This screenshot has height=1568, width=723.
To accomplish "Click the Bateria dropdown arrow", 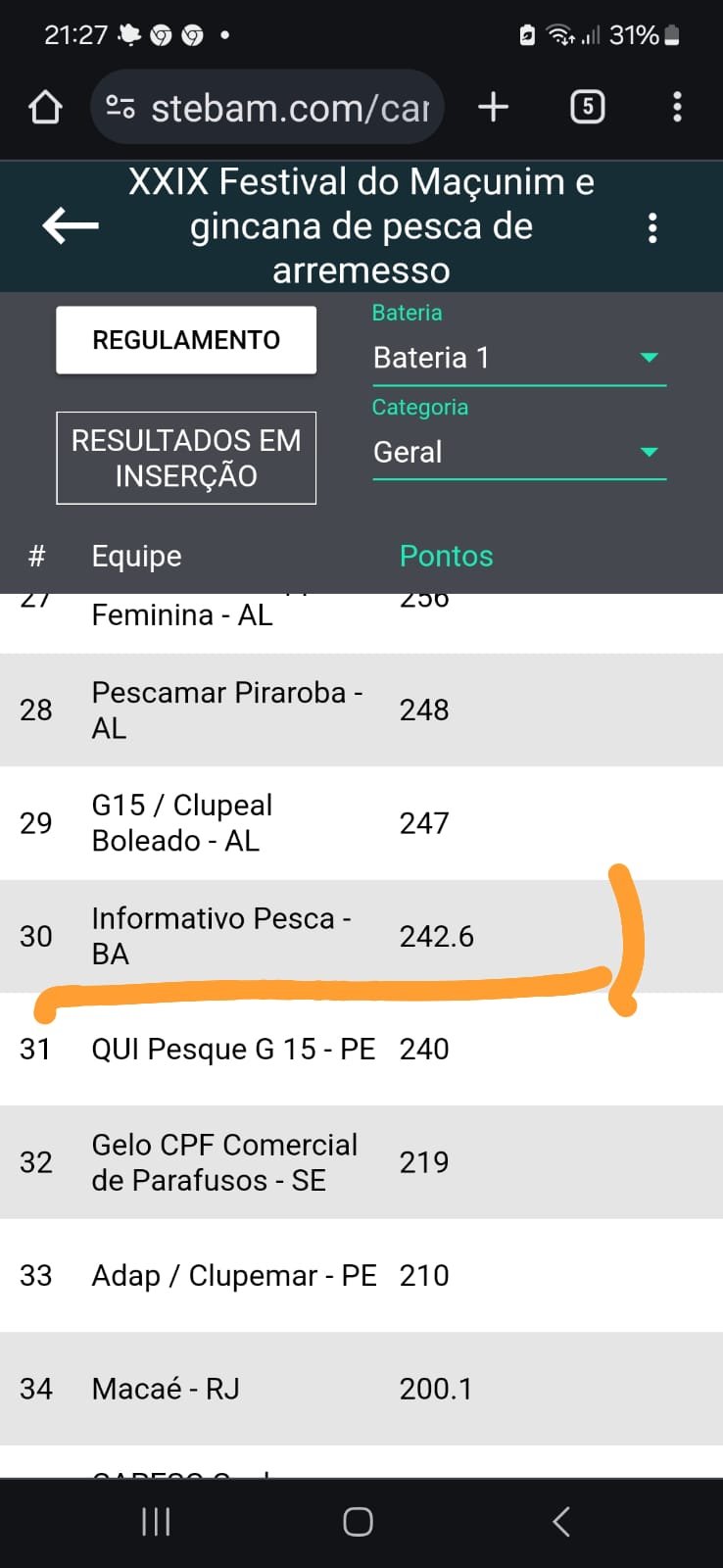I will click(649, 358).
